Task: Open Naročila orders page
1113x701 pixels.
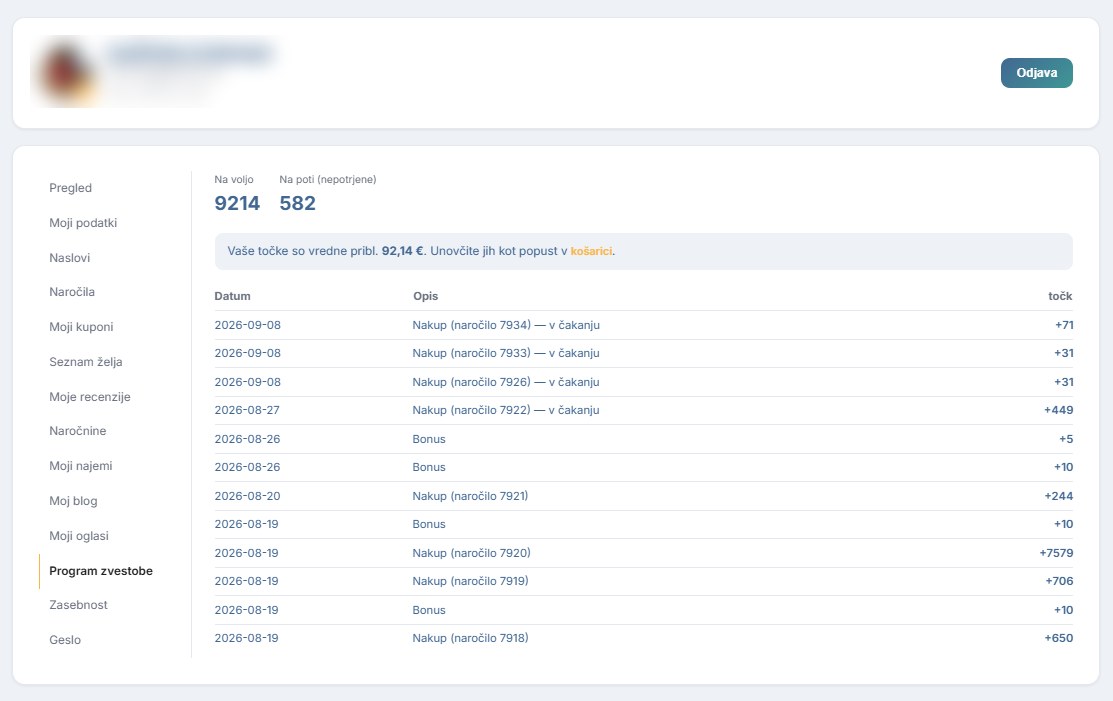Action: coord(72,292)
